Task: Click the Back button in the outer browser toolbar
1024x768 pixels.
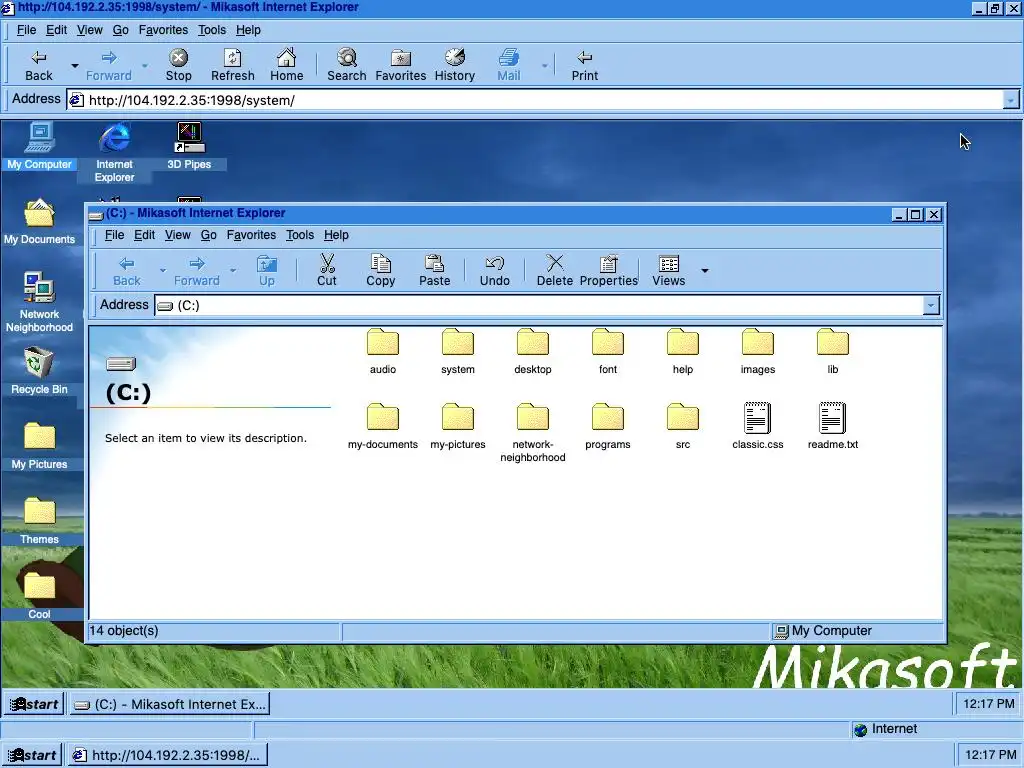Action: (x=39, y=65)
